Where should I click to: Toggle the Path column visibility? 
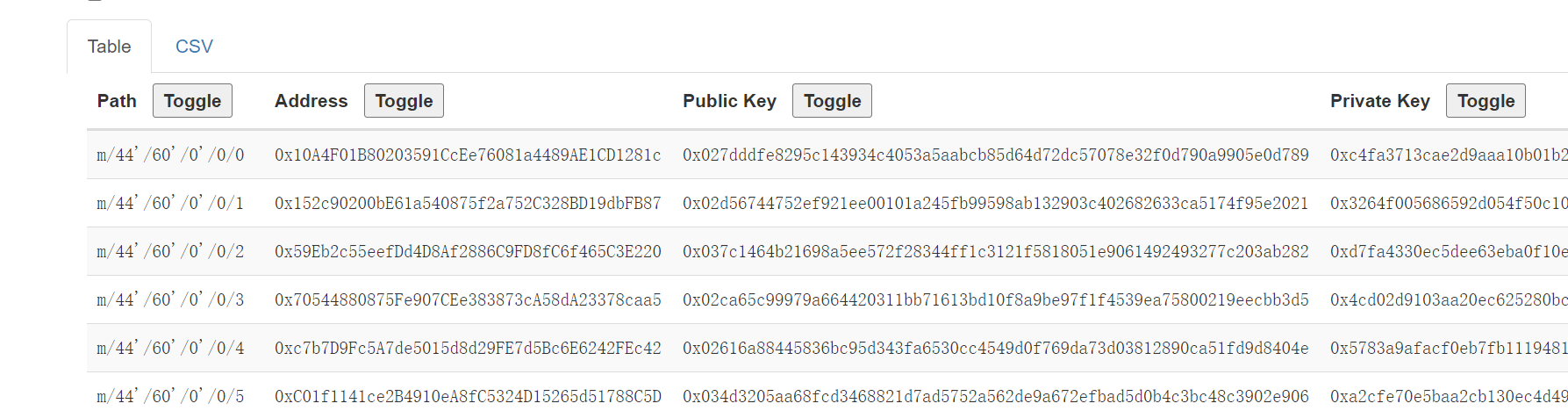tap(192, 101)
